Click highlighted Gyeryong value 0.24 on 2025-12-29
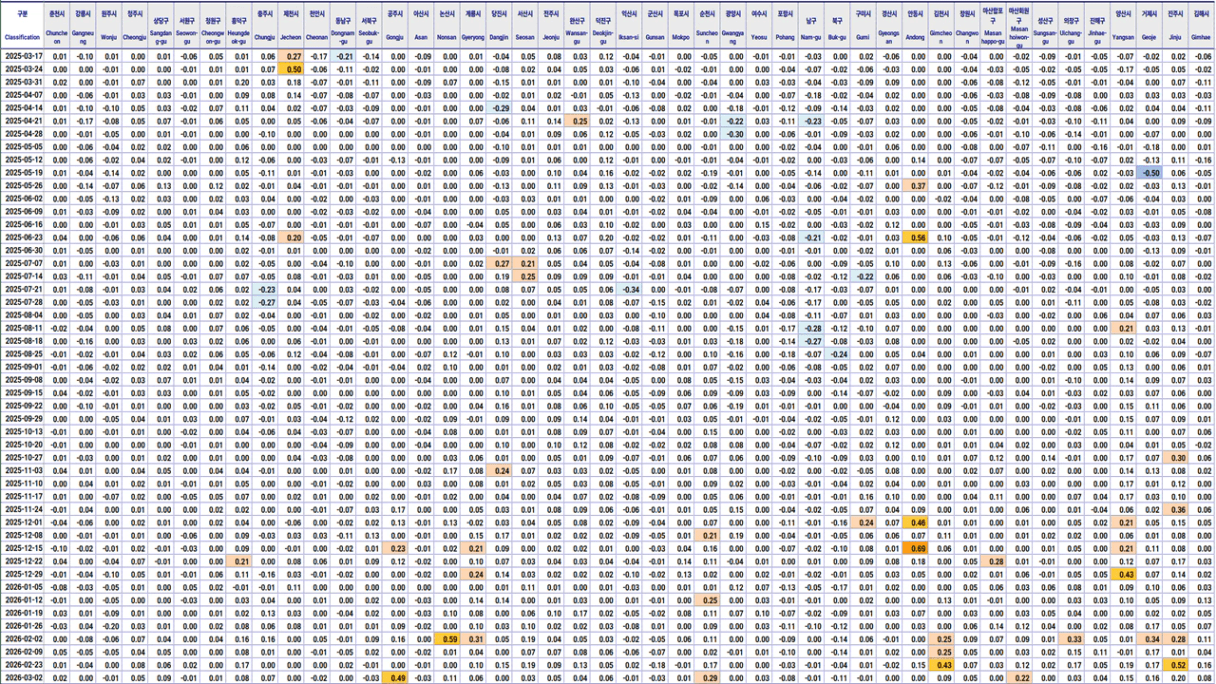Viewport: 1216px width, 684px height. pyautogui.click(x=474, y=574)
